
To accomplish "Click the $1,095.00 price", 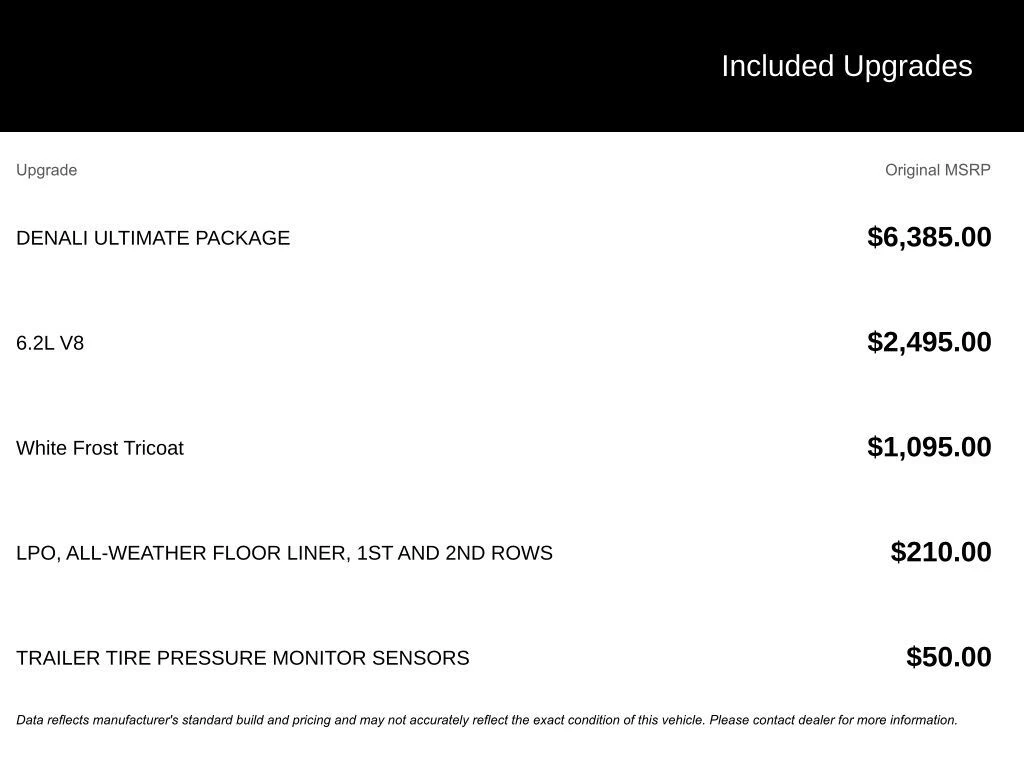I will pyautogui.click(x=929, y=447).
